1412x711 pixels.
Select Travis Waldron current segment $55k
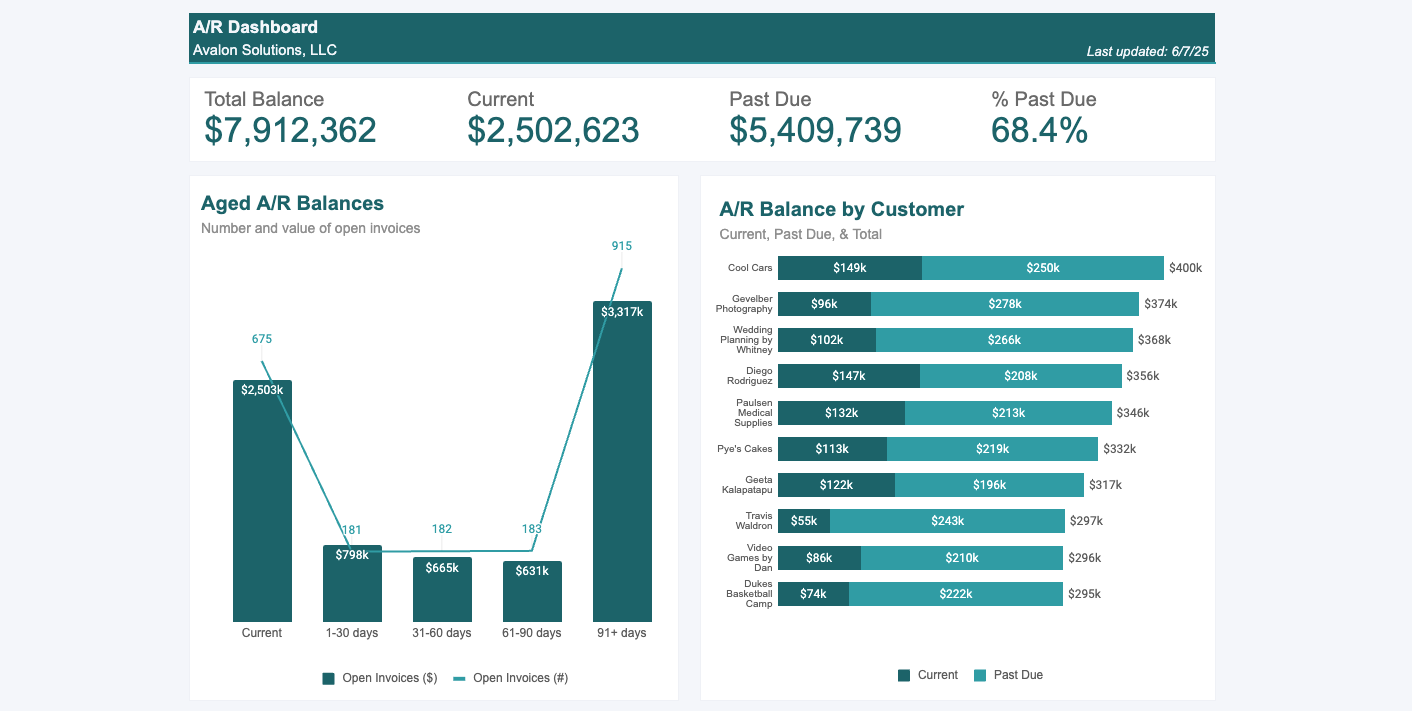tap(804, 521)
